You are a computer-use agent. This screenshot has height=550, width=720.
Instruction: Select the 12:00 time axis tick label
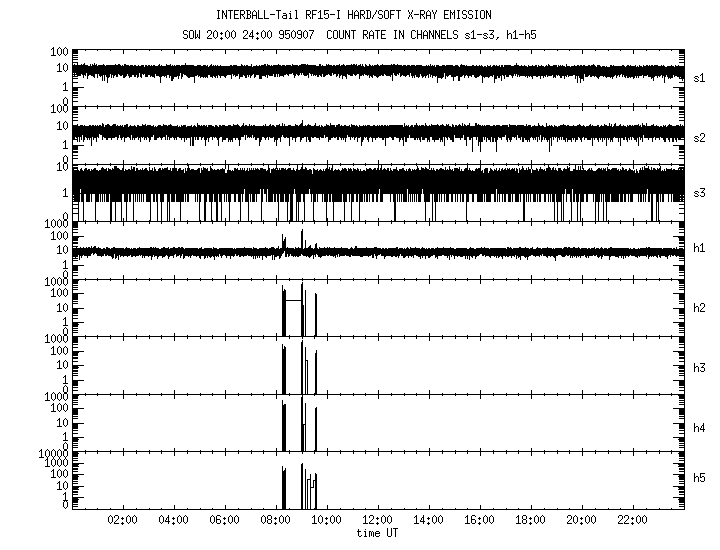[x=378, y=521]
